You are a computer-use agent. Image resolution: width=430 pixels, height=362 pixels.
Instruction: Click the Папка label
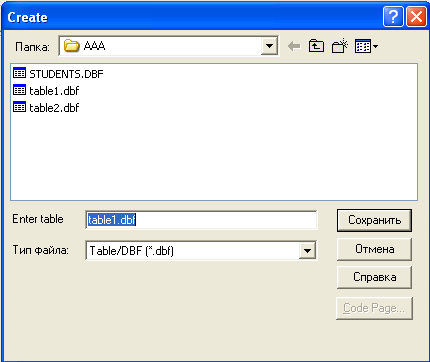32,47
